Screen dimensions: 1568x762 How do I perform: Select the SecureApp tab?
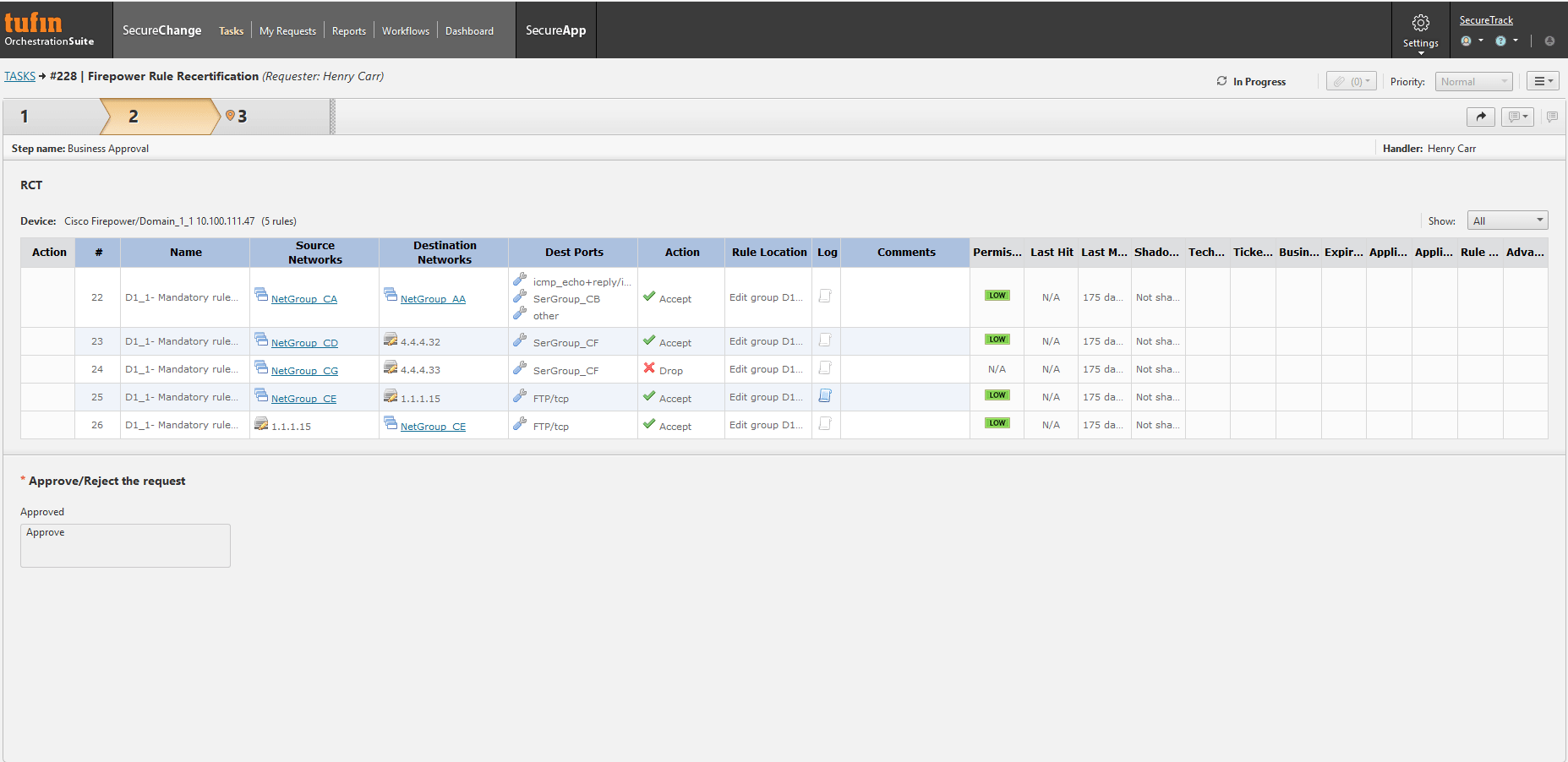pyautogui.click(x=555, y=30)
